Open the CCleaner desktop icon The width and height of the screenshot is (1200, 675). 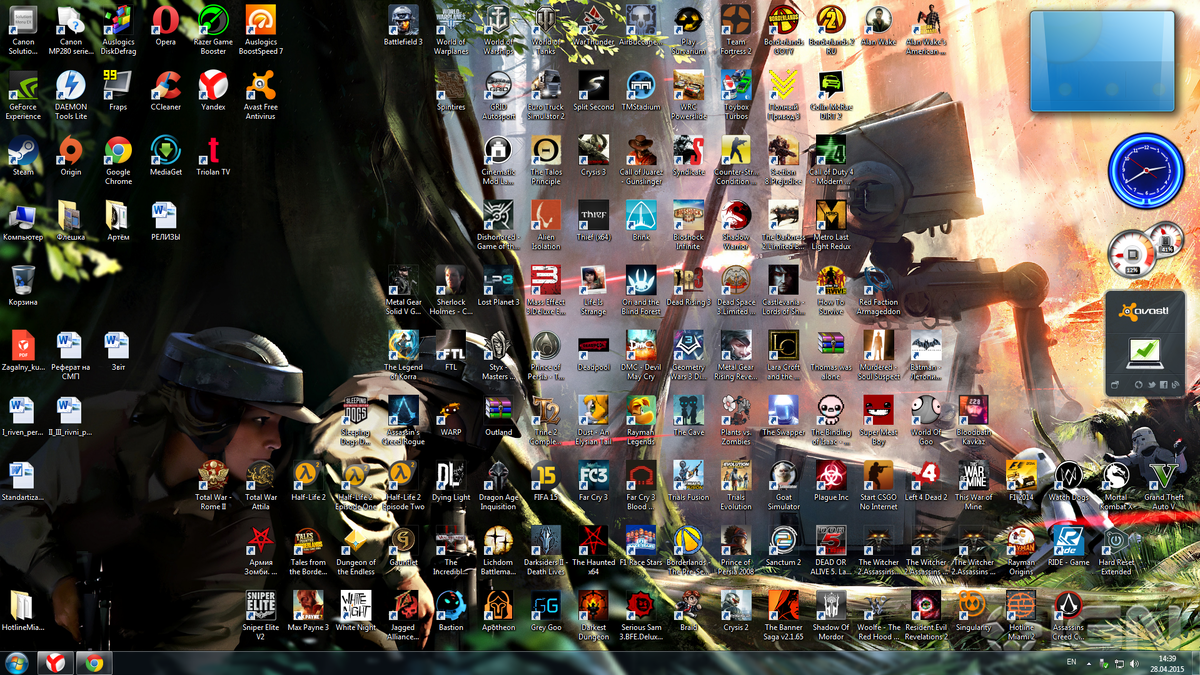166,90
